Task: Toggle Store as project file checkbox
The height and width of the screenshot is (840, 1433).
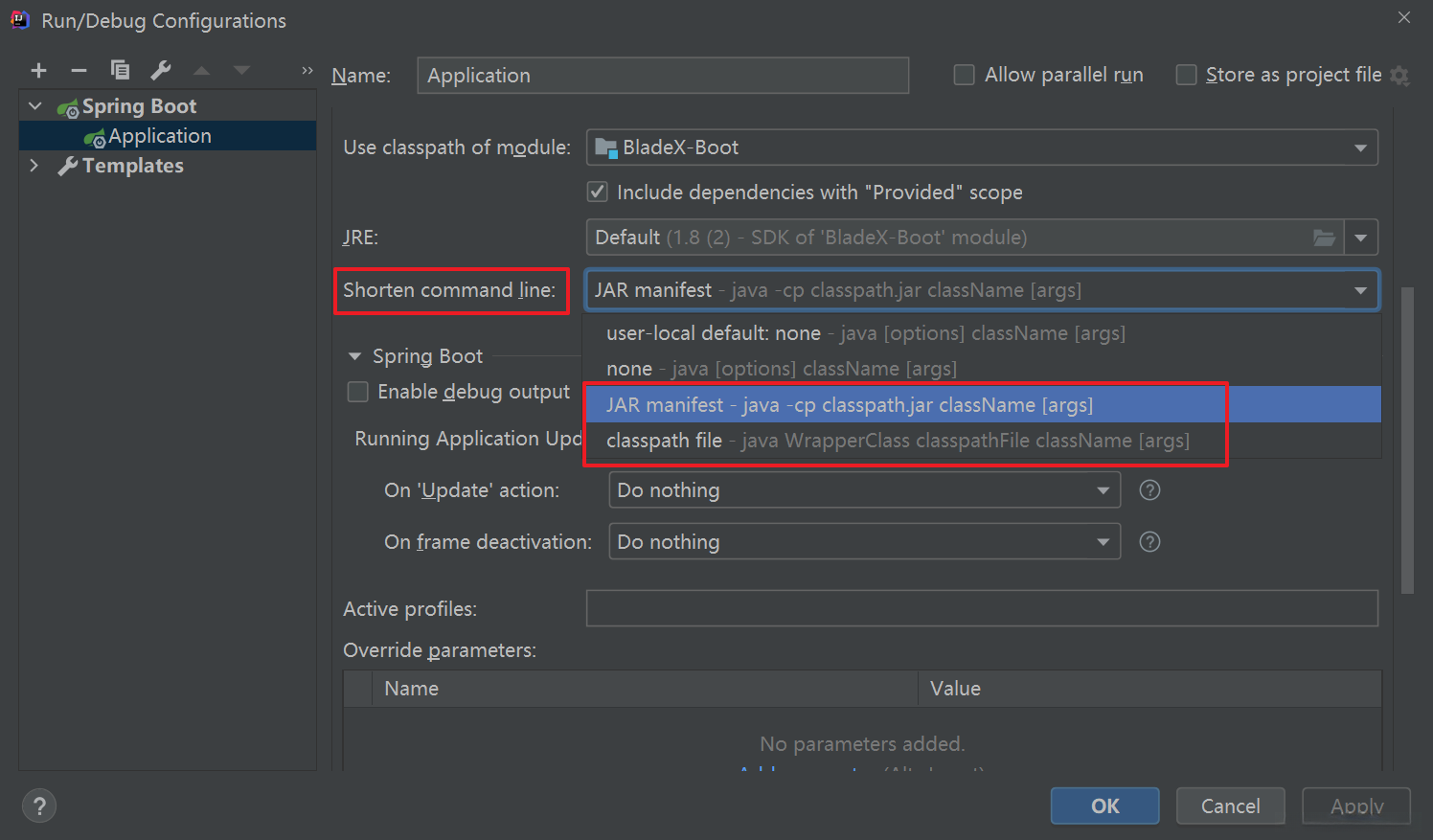Action: point(1186,75)
